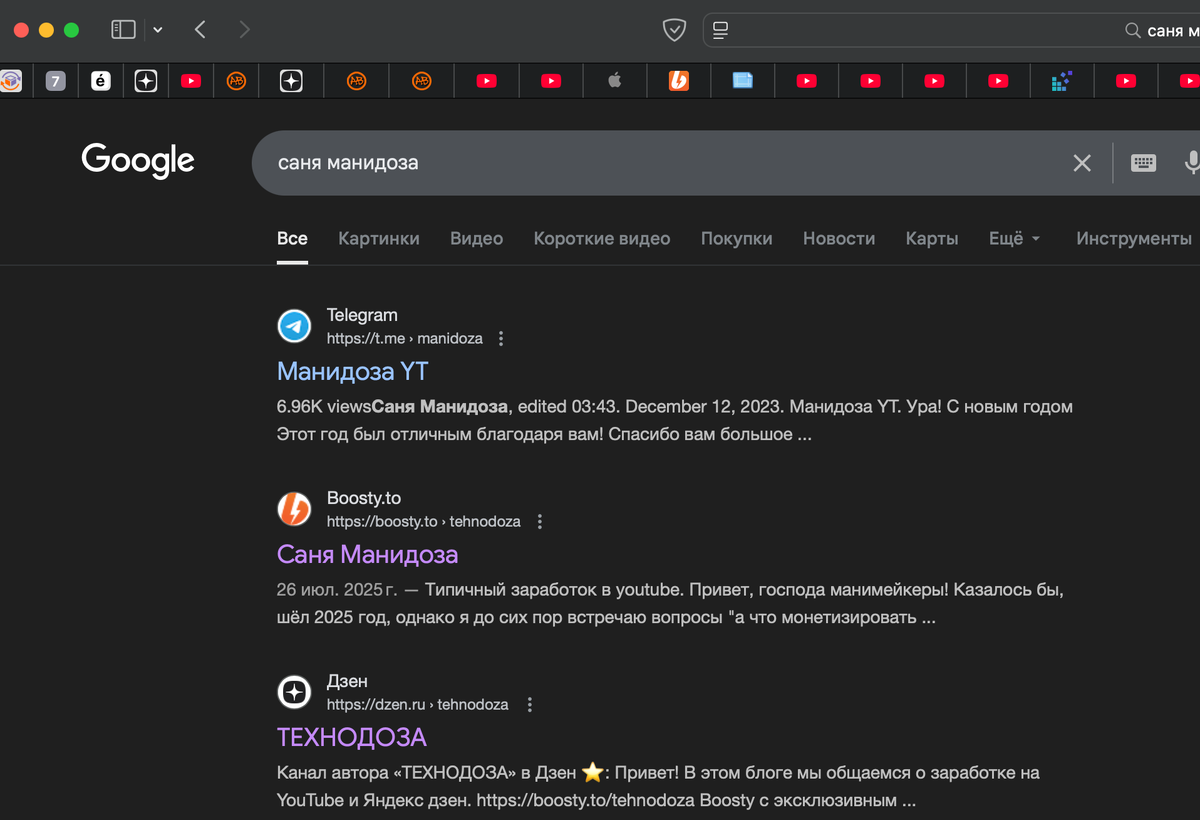This screenshot has height=820, width=1200.
Task: Open Инструменты search tools
Action: point(1134,238)
